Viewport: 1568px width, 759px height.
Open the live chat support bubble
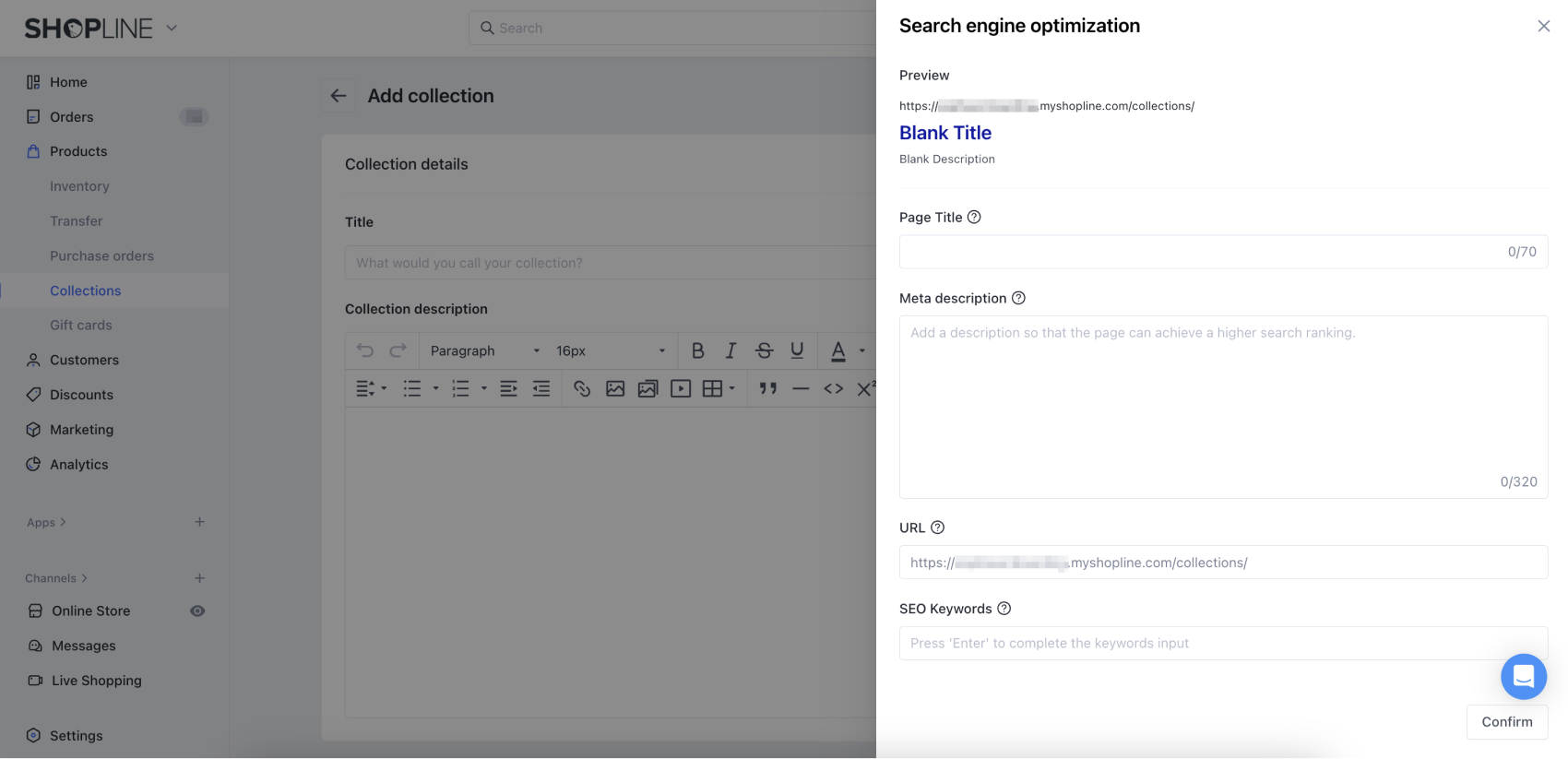pos(1523,676)
